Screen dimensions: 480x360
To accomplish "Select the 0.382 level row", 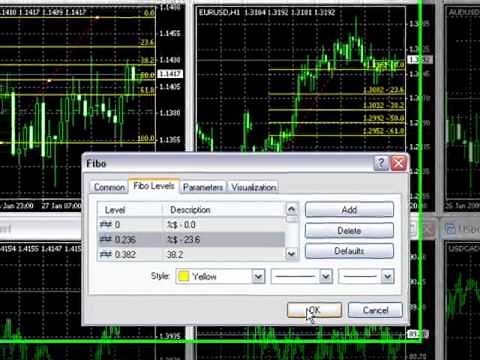I will point(191,254).
